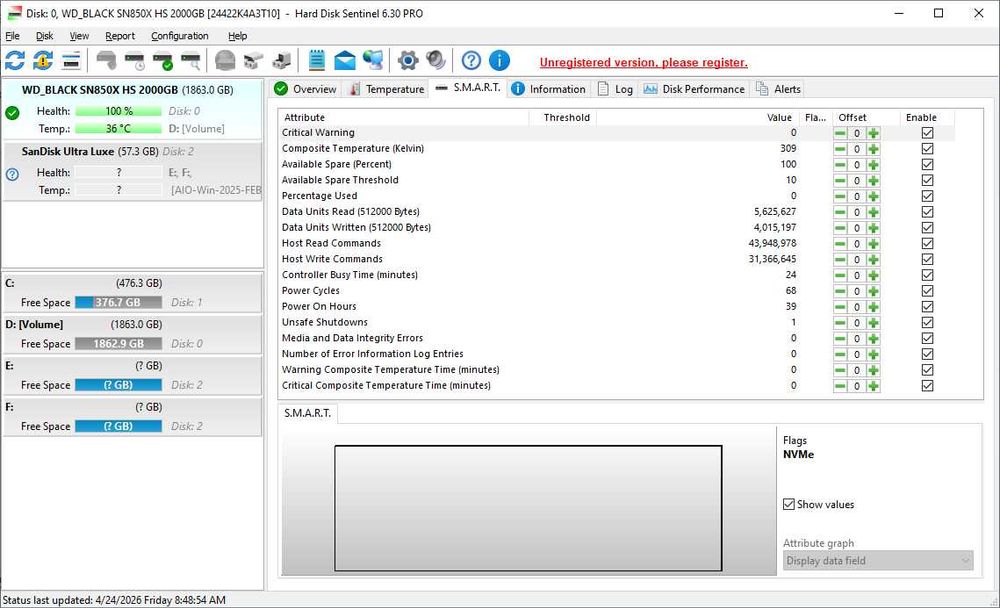Image resolution: width=1000 pixels, height=608 pixels.
Task: Switch to the Overview tab
Action: click(x=305, y=89)
